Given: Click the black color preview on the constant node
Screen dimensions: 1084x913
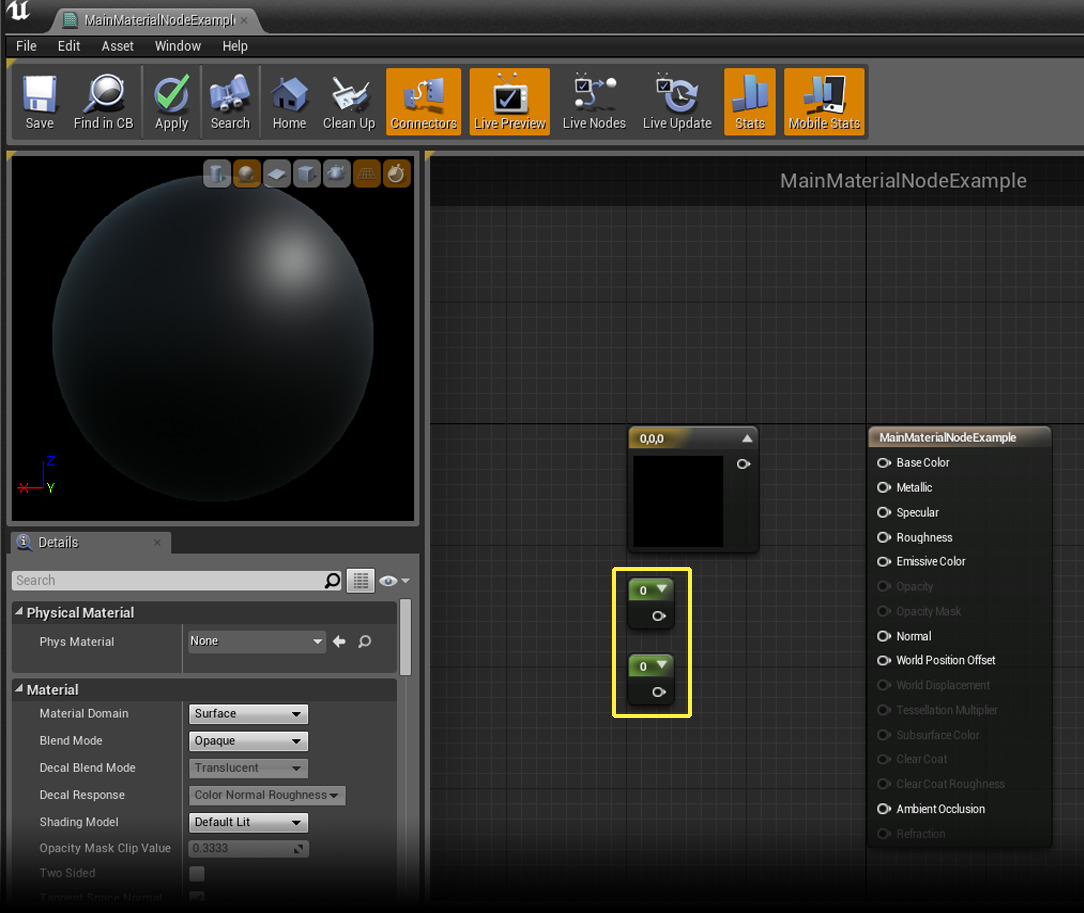Looking at the screenshot, I should pos(678,501).
